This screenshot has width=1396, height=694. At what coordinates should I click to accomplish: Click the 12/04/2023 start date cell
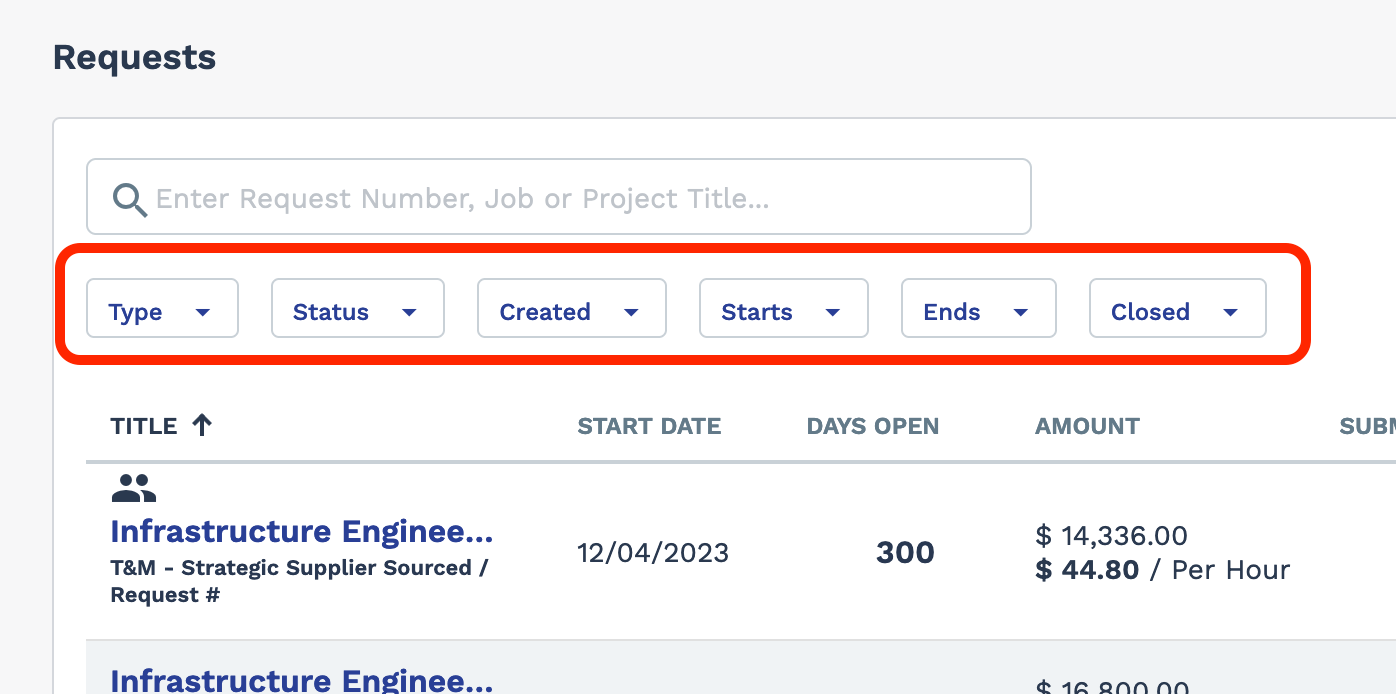(x=653, y=553)
